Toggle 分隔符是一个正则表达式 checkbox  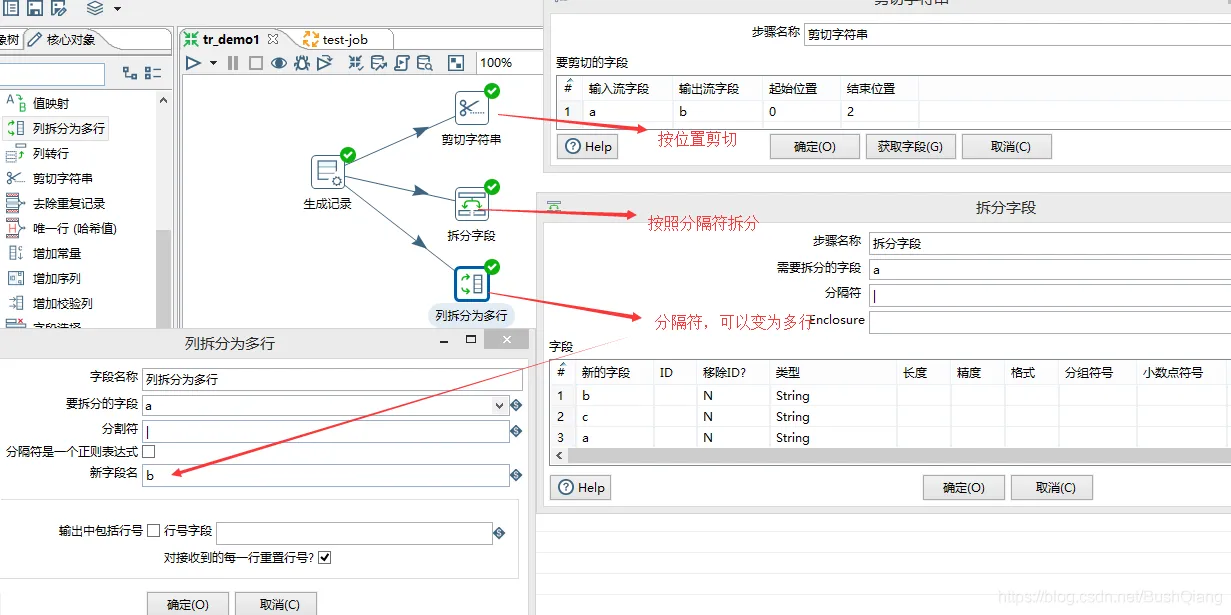[149, 452]
